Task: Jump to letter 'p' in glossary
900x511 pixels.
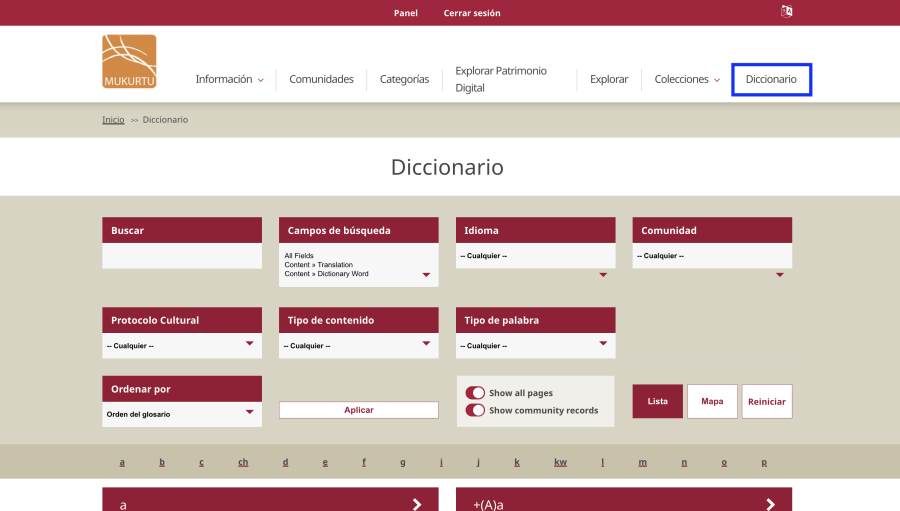Action: (764, 462)
